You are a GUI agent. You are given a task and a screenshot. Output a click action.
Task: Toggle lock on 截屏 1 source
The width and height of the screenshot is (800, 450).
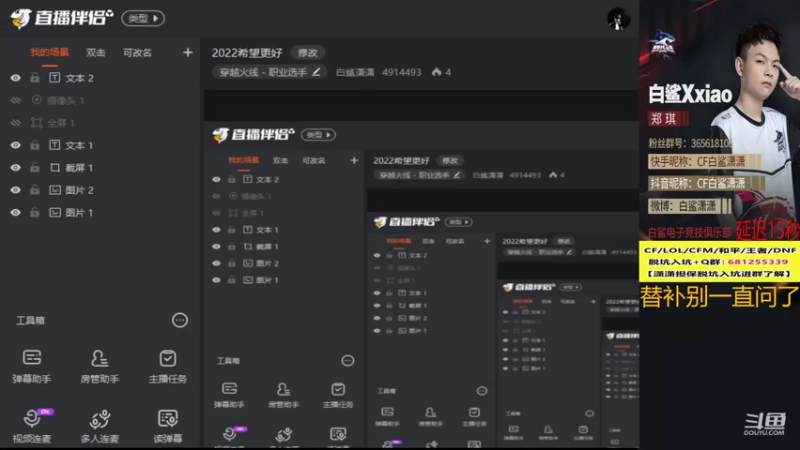(x=35, y=168)
